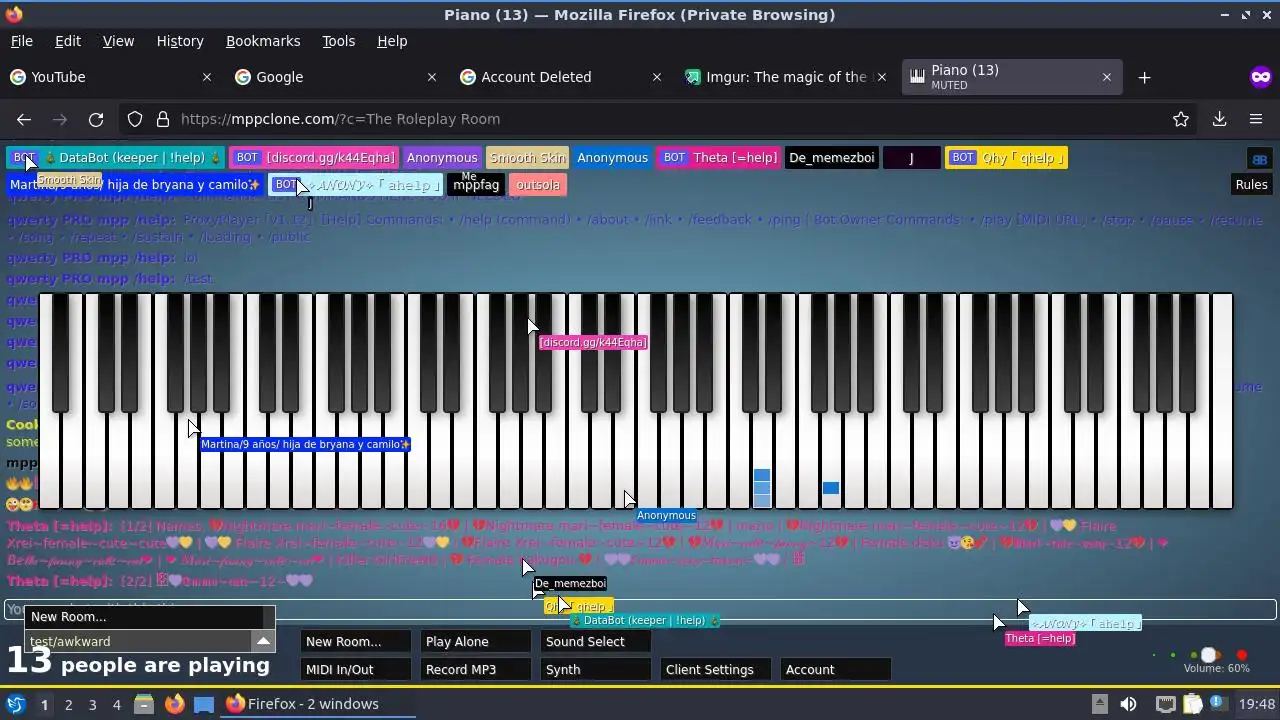Close the Piano (13) tab

tap(1106, 77)
